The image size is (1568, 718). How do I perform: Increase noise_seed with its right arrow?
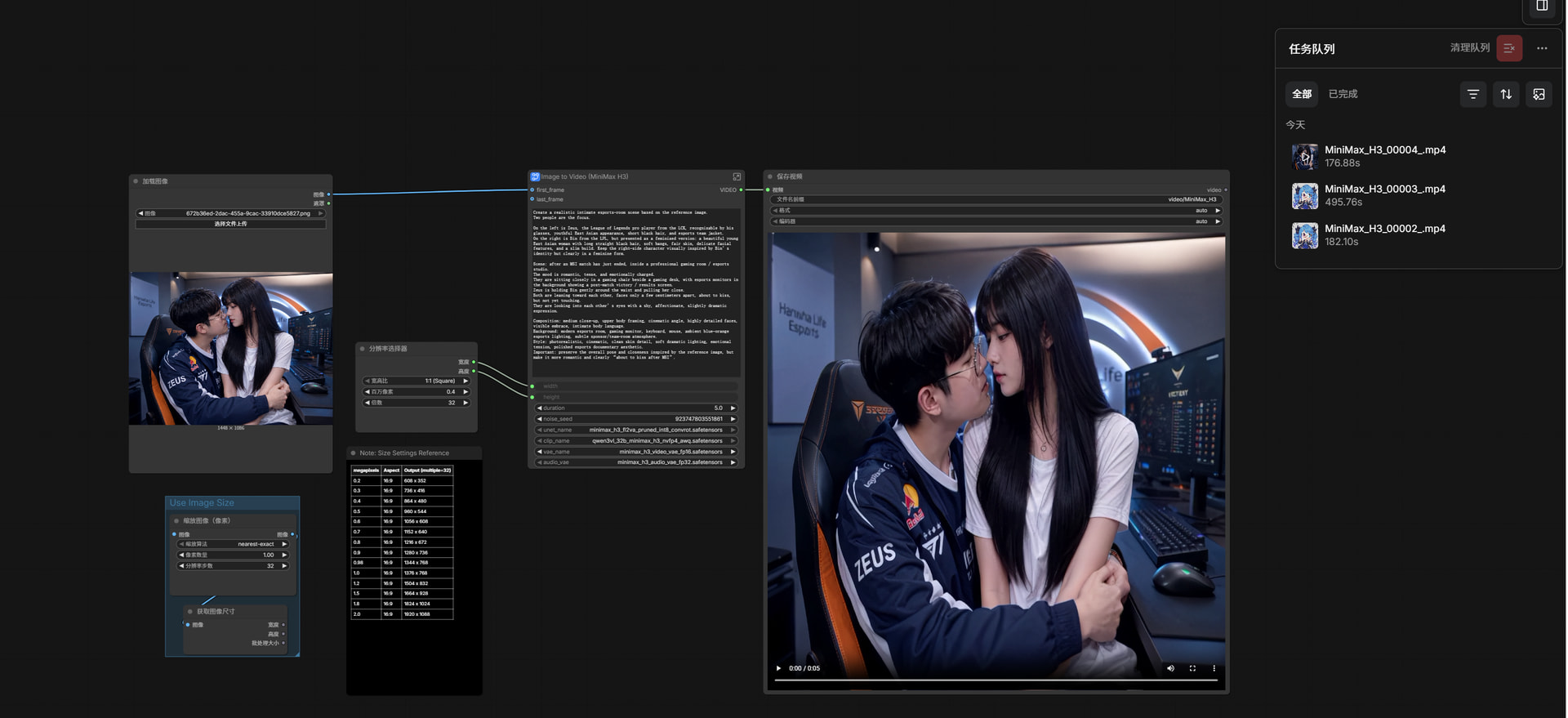733,419
